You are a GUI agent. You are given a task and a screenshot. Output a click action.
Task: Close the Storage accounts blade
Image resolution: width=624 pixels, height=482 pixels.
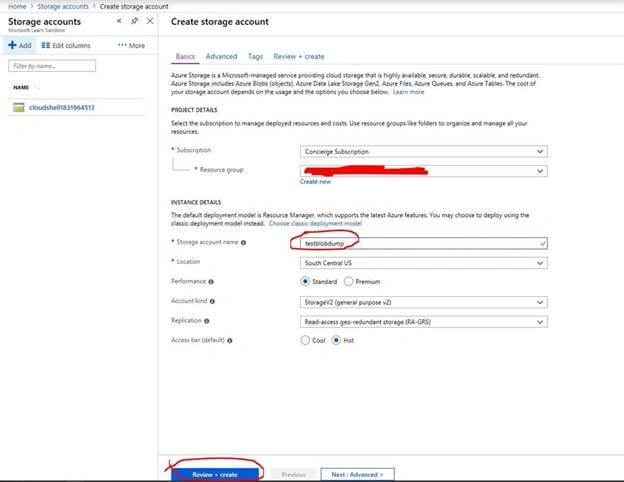[x=150, y=21]
